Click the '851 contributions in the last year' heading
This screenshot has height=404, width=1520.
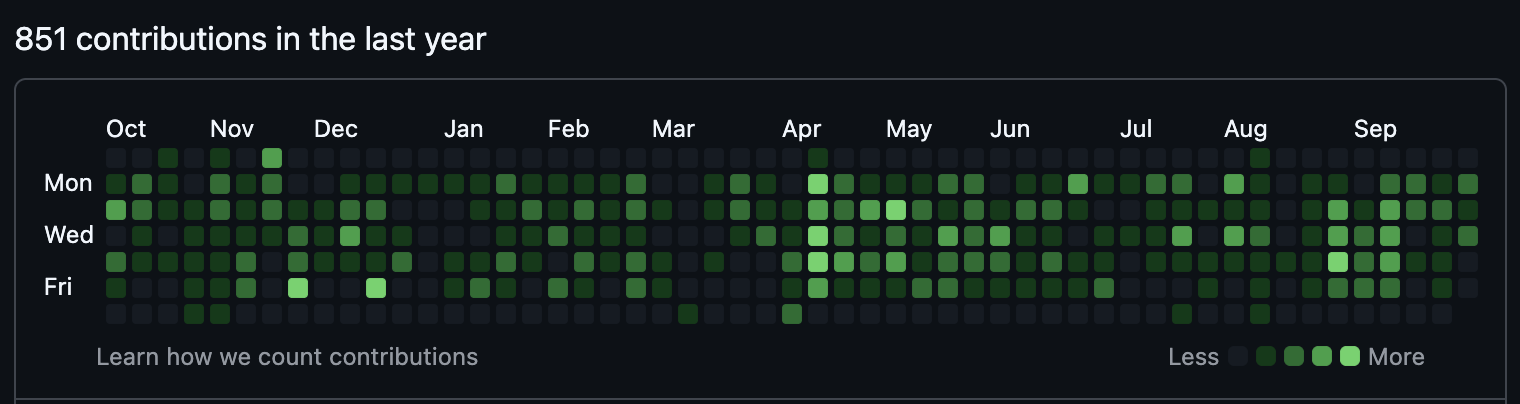(250, 40)
